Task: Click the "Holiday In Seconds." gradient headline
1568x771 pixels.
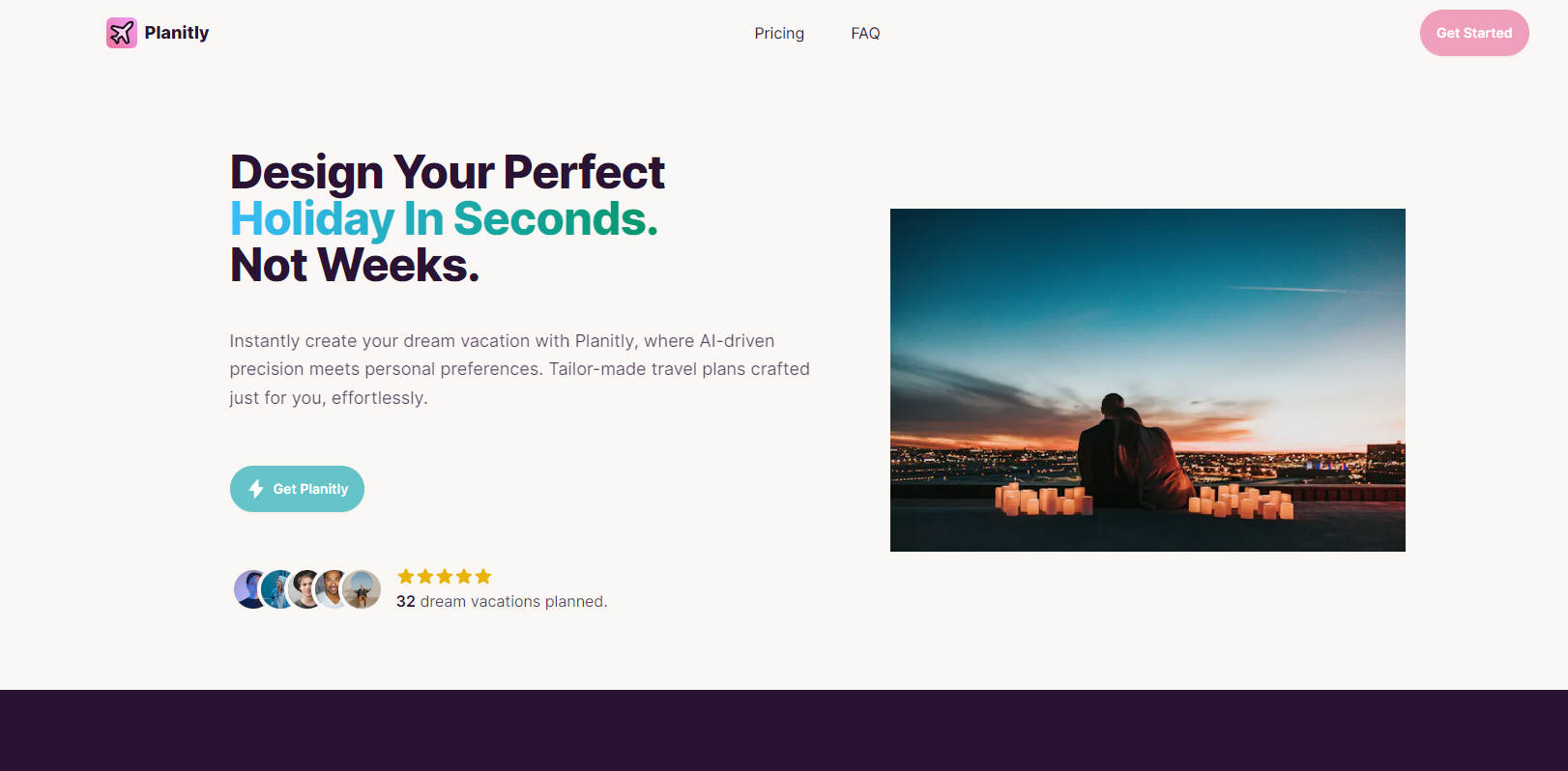Action: (444, 219)
